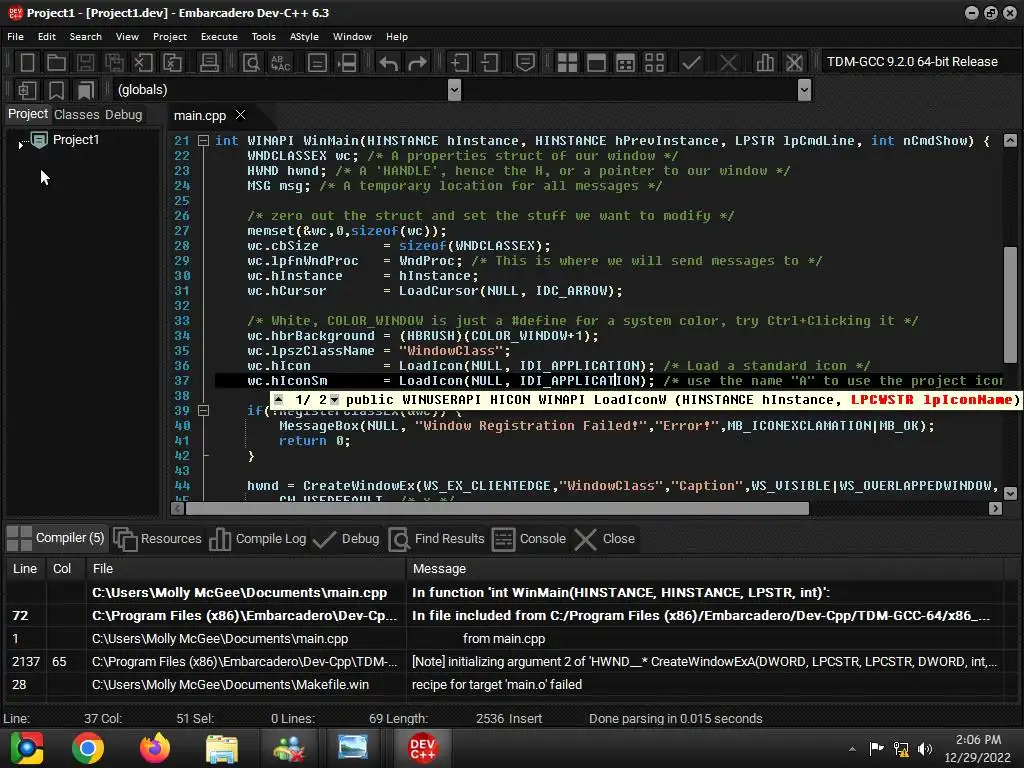Screen dimensions: 1024x768
Task: Click the previous overload arrow in tooltip
Action: [279, 400]
